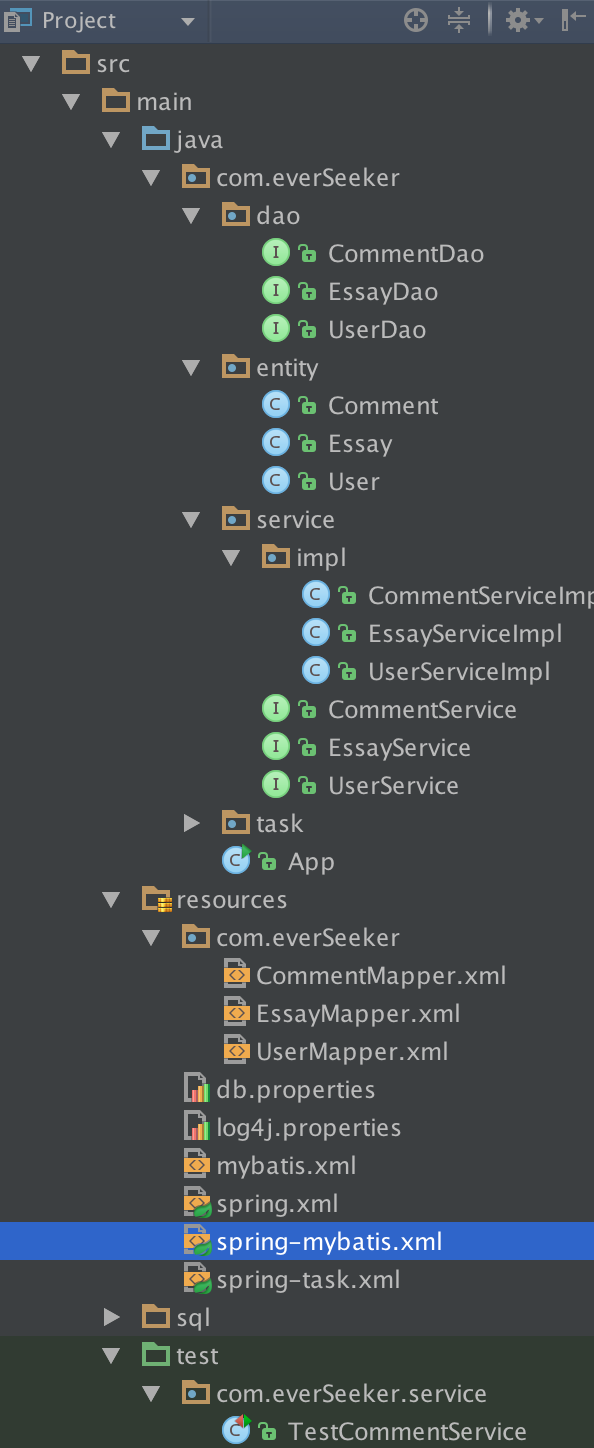594x1448 pixels.
Task: Collapse the main folder
Action: 71,102
